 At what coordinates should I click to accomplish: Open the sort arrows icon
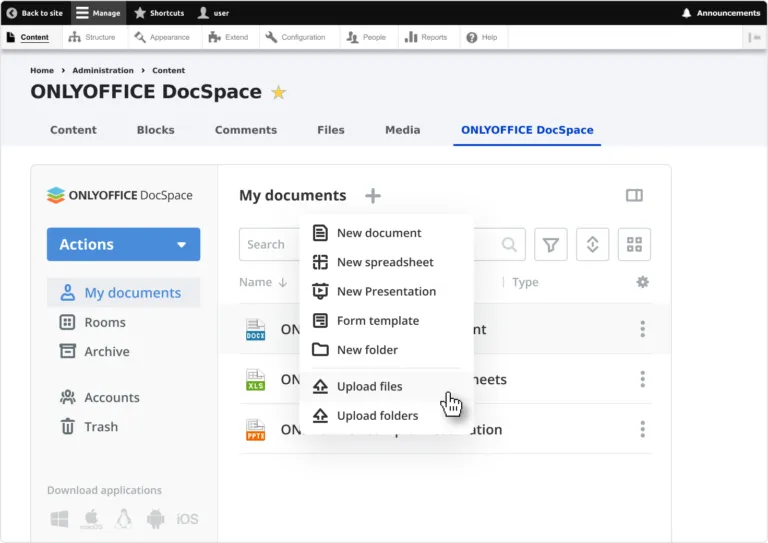click(592, 244)
